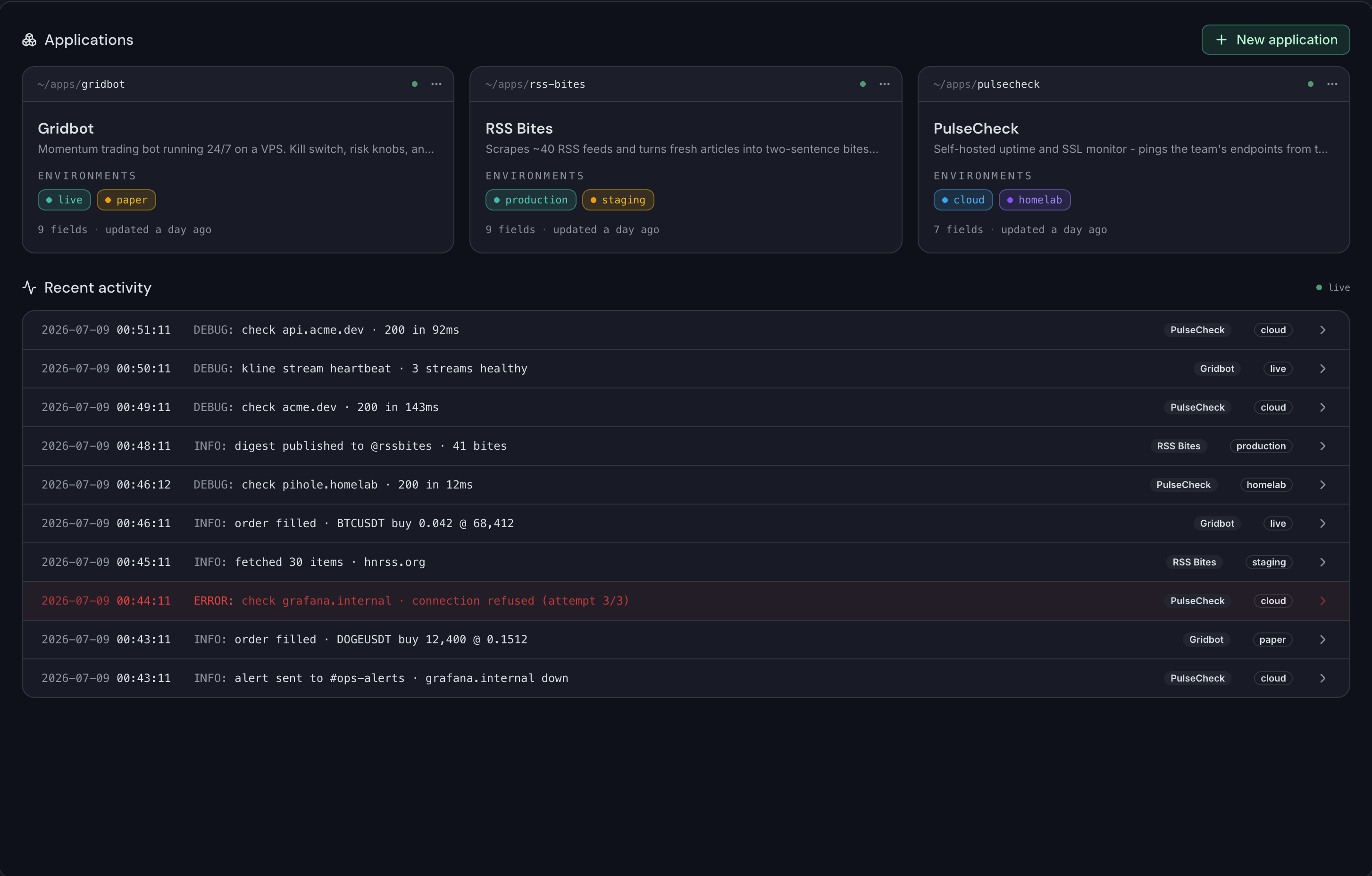Click the status dot on pulsecheck card
Image resolution: width=1372 pixels, height=876 pixels.
(x=1311, y=84)
